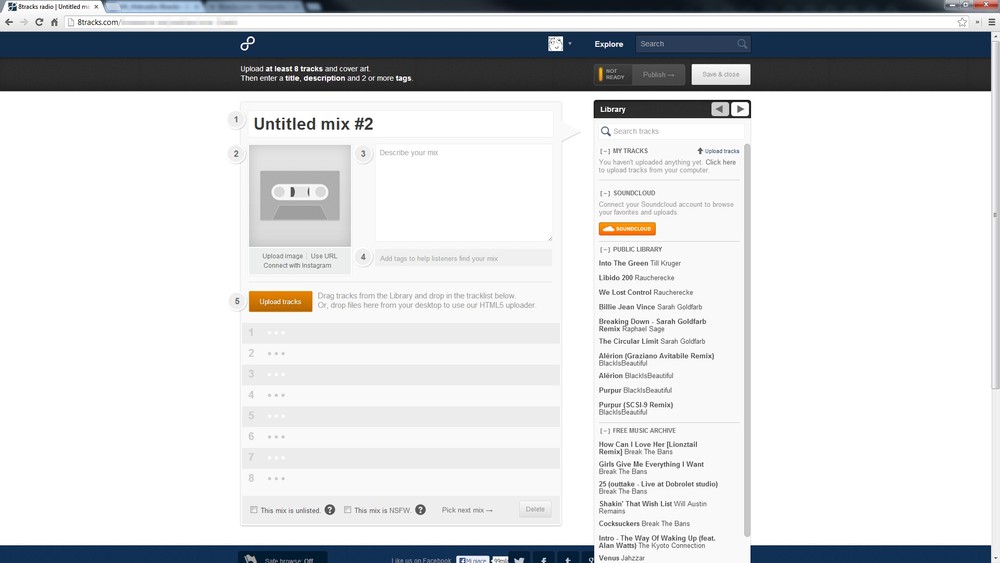The height and width of the screenshot is (563, 1000).
Task: Select track The Circular Limit
Action: (652, 342)
